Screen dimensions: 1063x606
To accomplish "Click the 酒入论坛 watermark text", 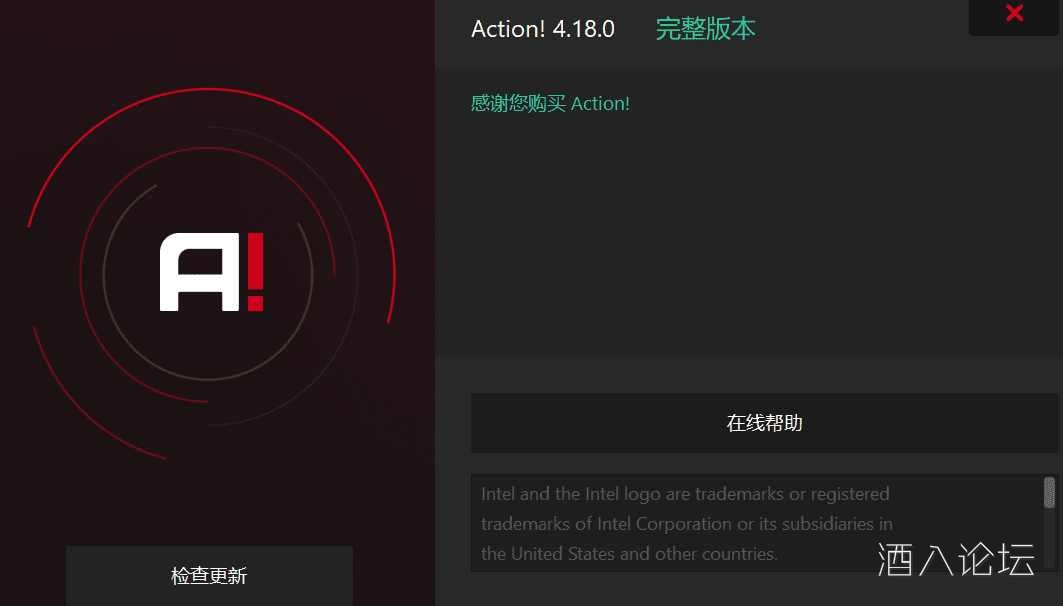I will point(956,560).
